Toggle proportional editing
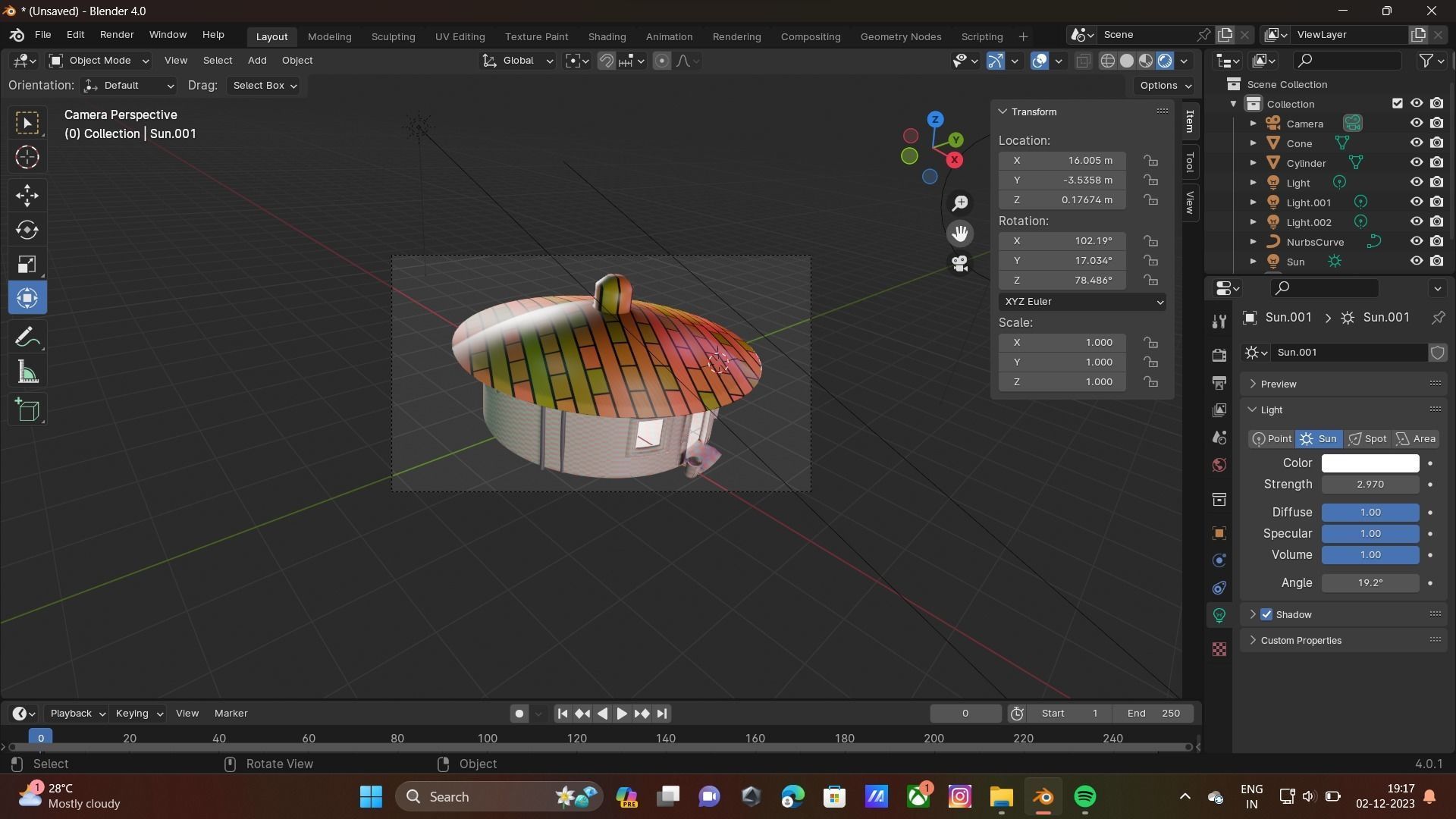The image size is (1456, 819). pos(662,61)
